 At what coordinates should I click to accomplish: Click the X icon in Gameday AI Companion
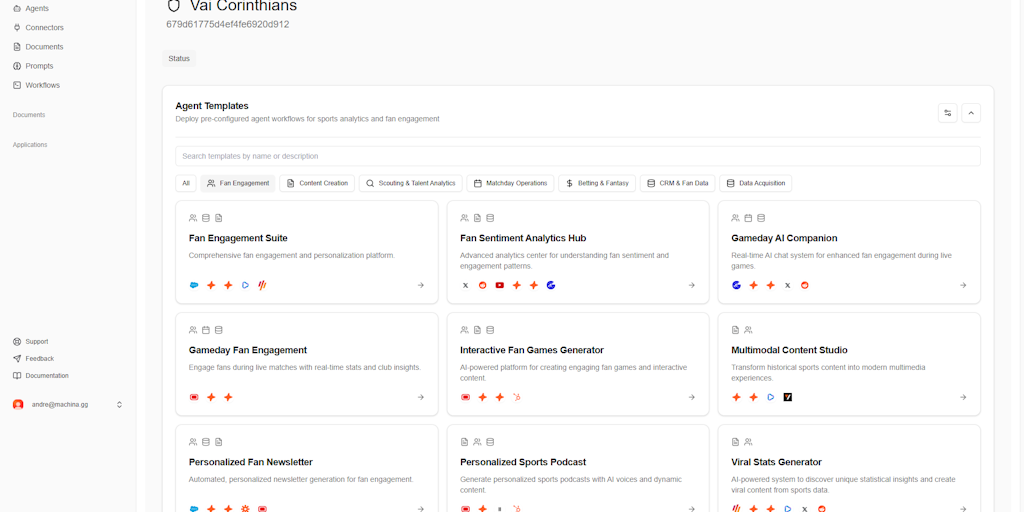tap(788, 285)
